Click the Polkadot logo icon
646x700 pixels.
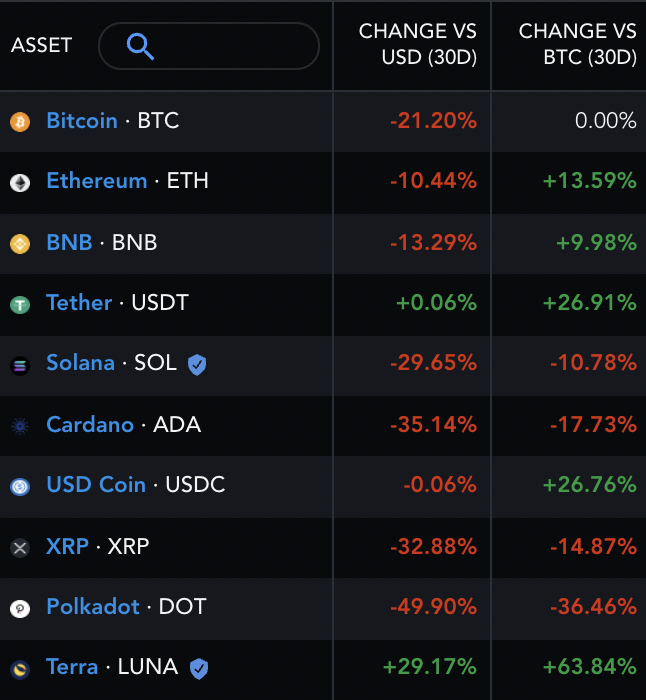20,608
